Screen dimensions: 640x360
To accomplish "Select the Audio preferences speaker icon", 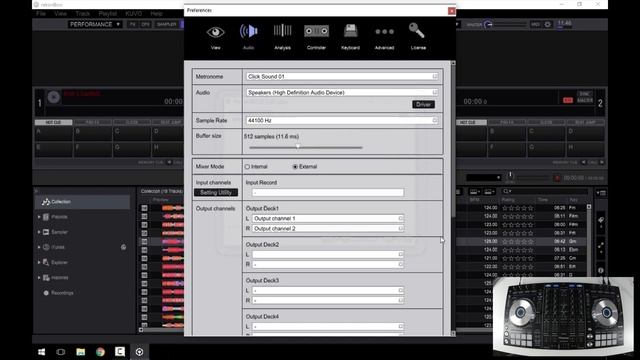I will pos(249,31).
